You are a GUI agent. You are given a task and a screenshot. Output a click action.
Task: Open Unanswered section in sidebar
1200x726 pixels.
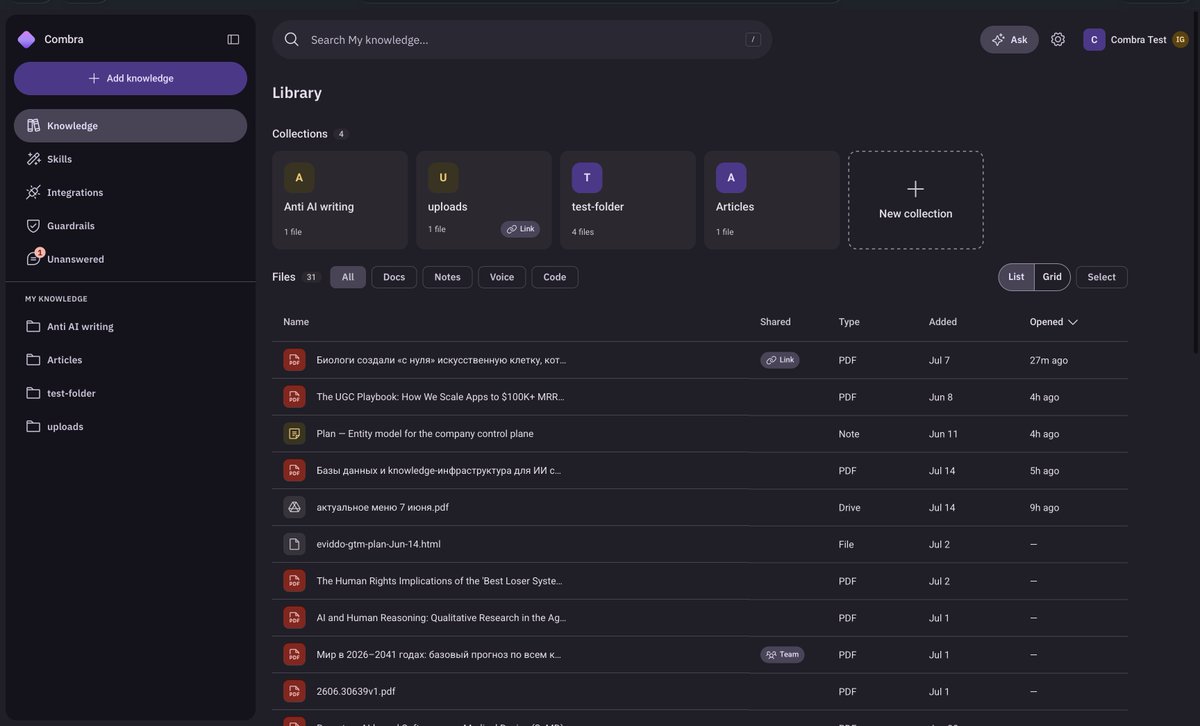point(130,259)
